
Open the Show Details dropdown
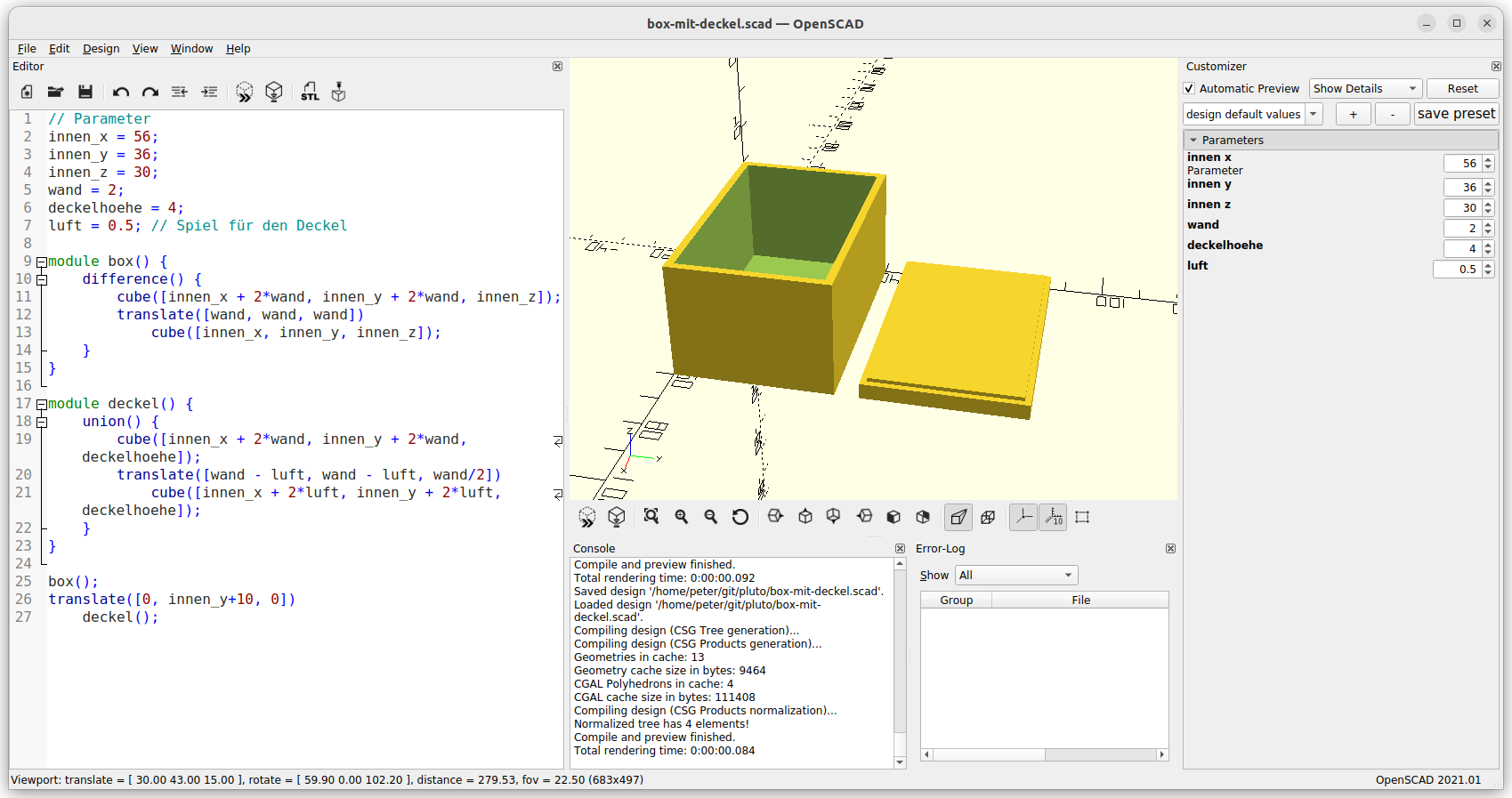(1365, 89)
